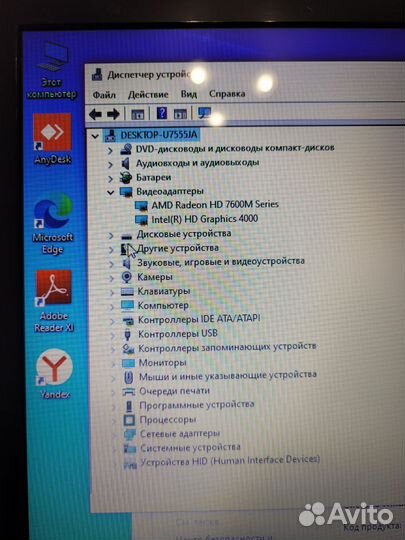This screenshot has height=540, width=405.
Task: Expand the Компьютер category arrow
Action: point(112,307)
